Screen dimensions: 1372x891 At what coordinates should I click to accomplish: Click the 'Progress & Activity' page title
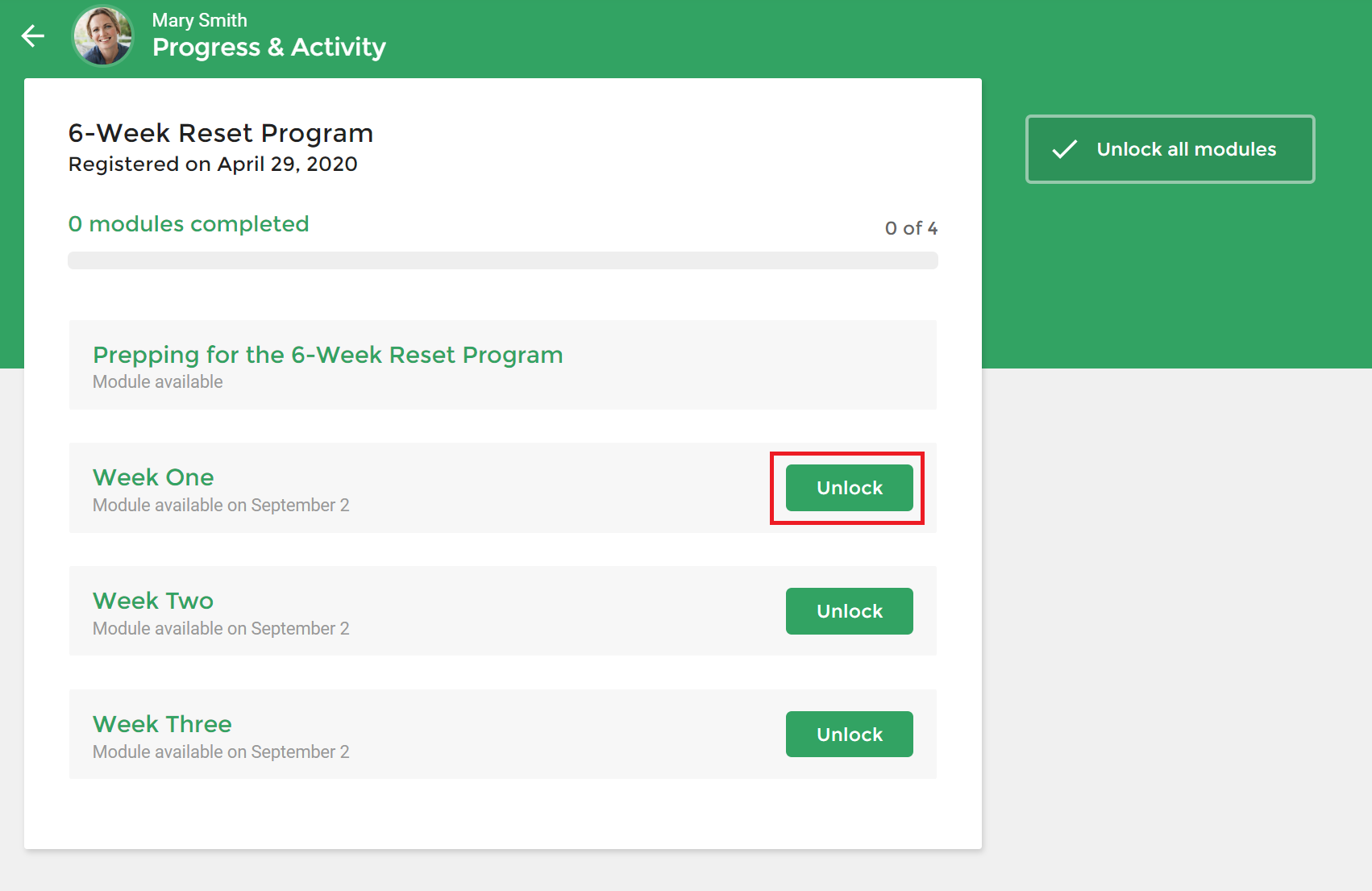click(x=269, y=48)
